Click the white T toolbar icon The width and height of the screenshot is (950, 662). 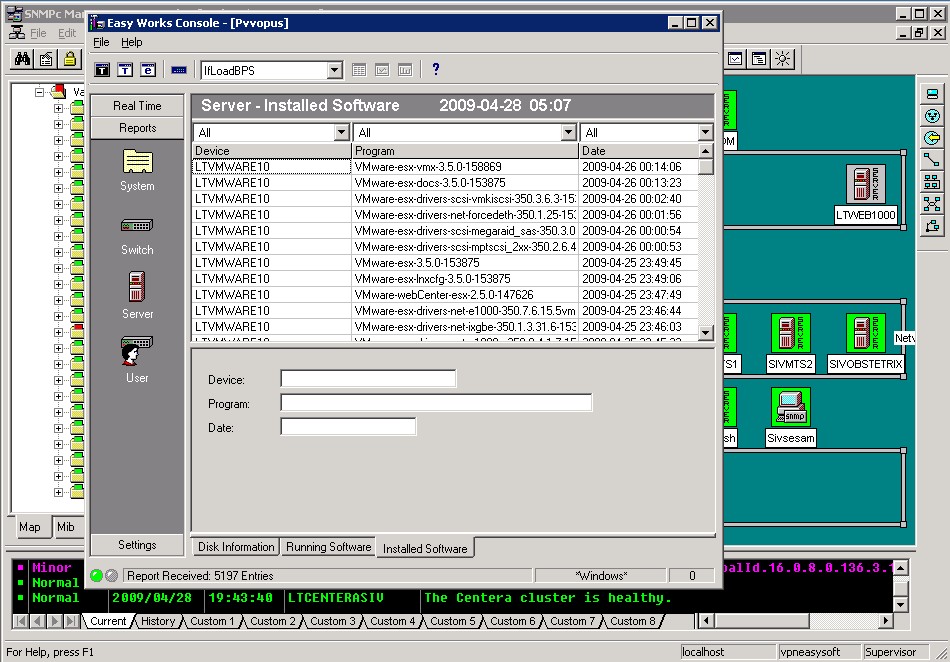[x=125, y=70]
